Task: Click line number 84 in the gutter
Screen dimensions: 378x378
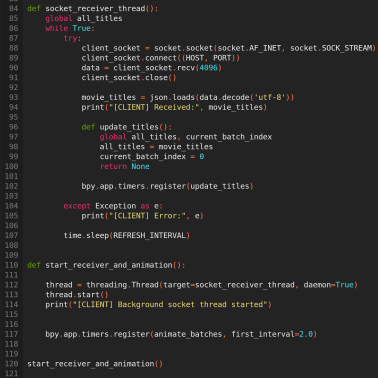Action: click(13, 8)
